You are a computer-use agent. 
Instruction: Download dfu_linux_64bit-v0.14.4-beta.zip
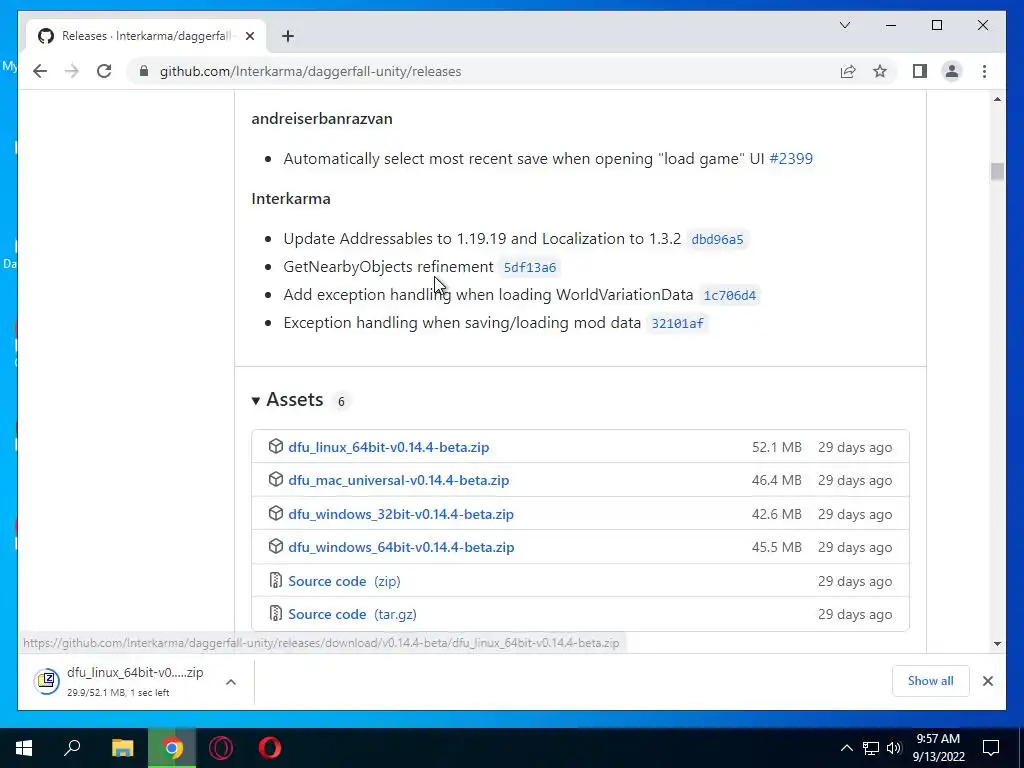tap(389, 447)
